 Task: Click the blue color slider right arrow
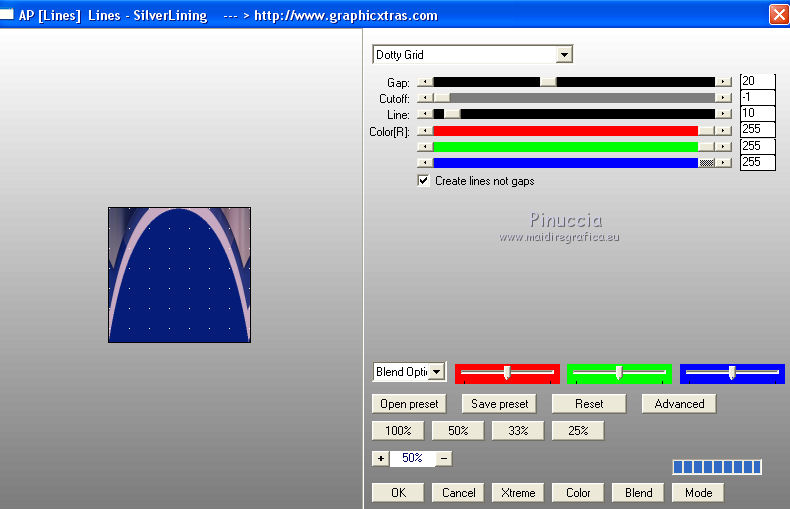(723, 163)
